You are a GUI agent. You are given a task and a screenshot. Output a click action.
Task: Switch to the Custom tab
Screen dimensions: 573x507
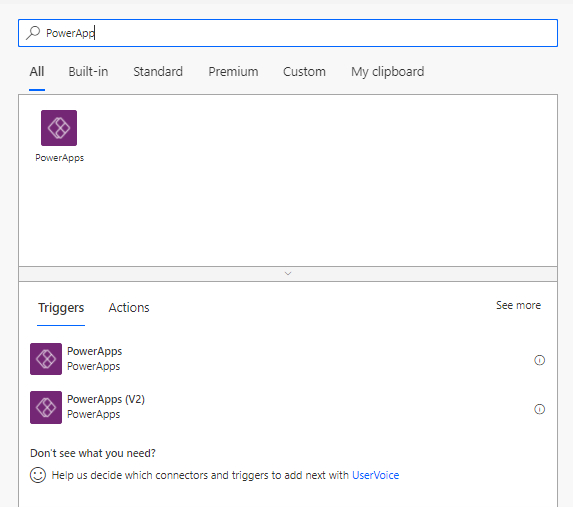304,72
